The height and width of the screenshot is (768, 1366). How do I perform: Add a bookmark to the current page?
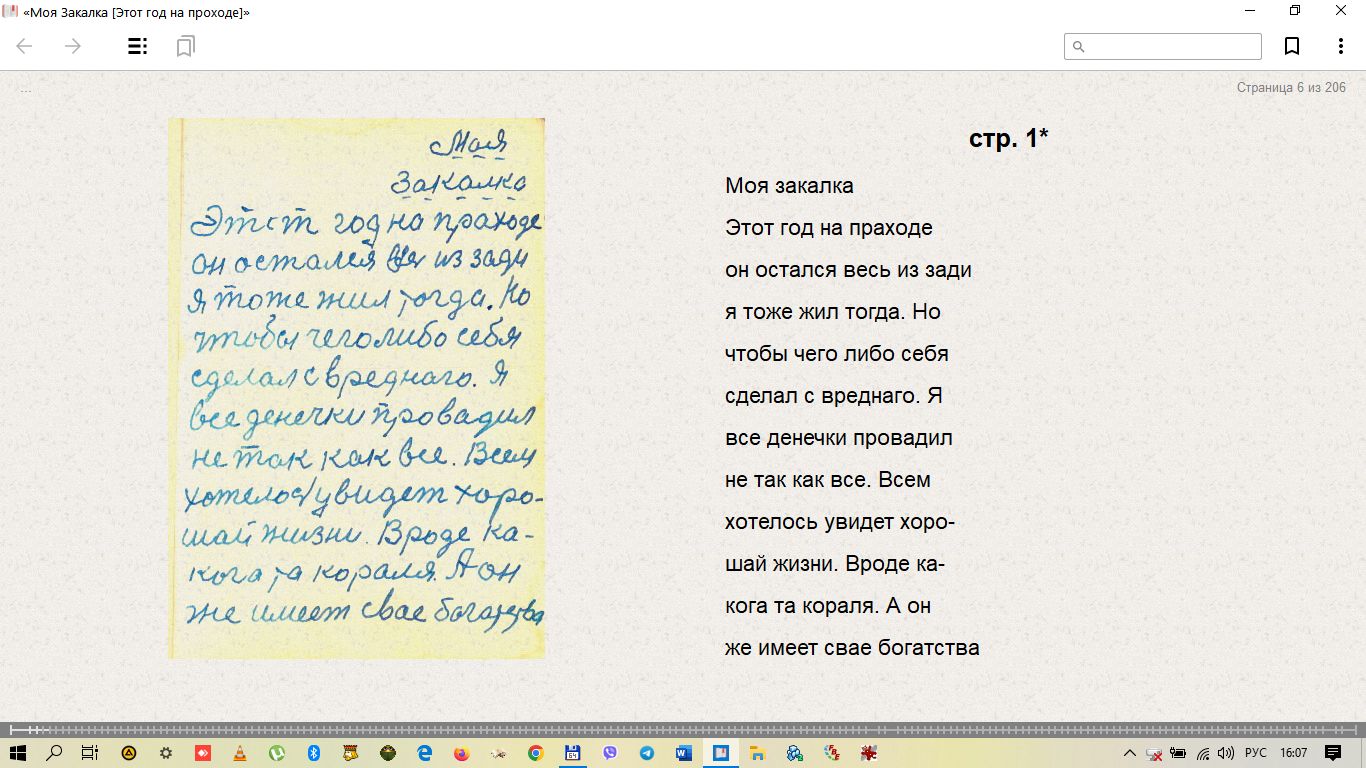pyautogui.click(x=1292, y=46)
